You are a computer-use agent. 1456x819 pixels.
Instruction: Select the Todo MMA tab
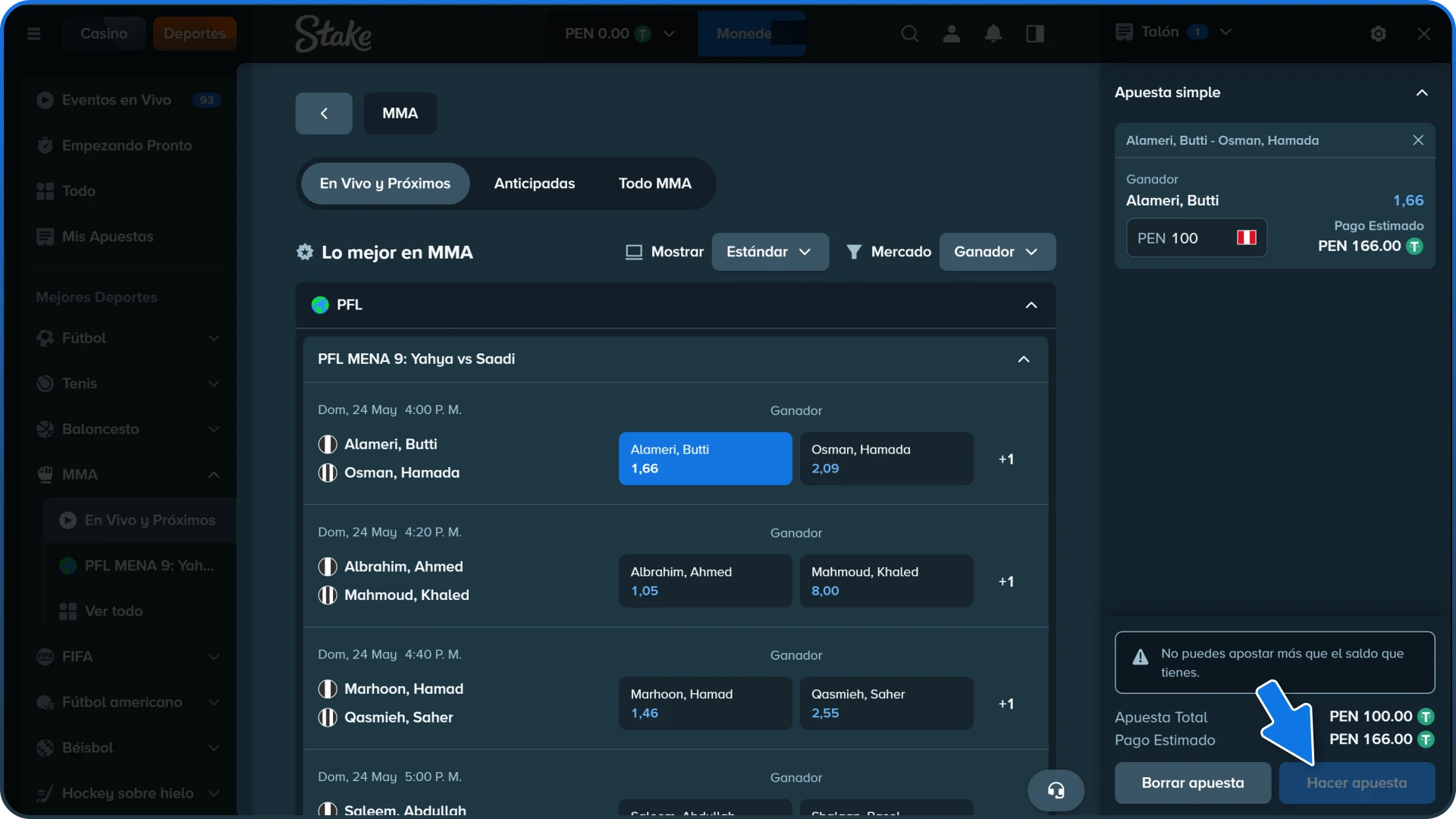pyautogui.click(x=655, y=184)
